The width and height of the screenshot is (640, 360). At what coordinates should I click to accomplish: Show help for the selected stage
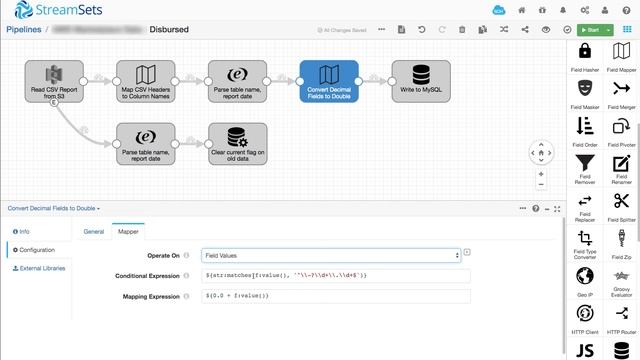[536, 209]
